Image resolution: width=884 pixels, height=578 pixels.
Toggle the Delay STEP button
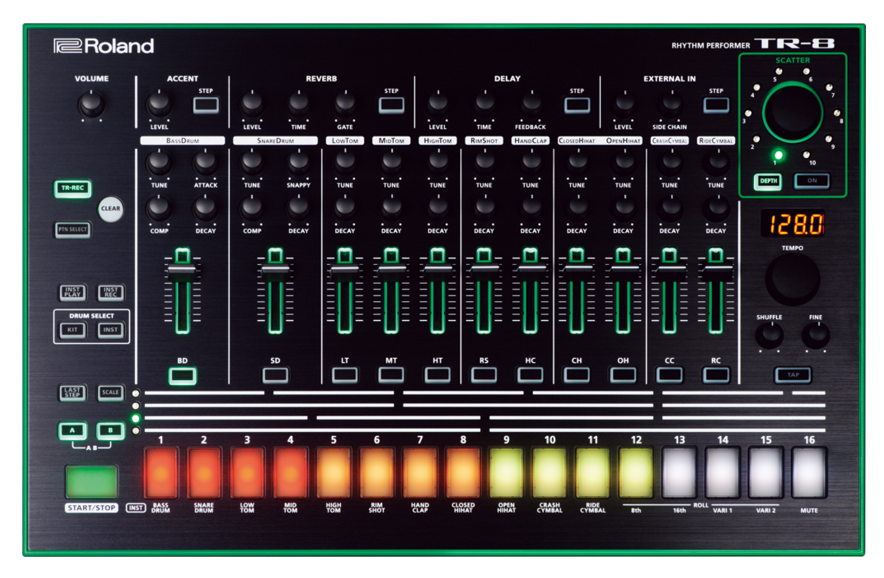(x=577, y=105)
